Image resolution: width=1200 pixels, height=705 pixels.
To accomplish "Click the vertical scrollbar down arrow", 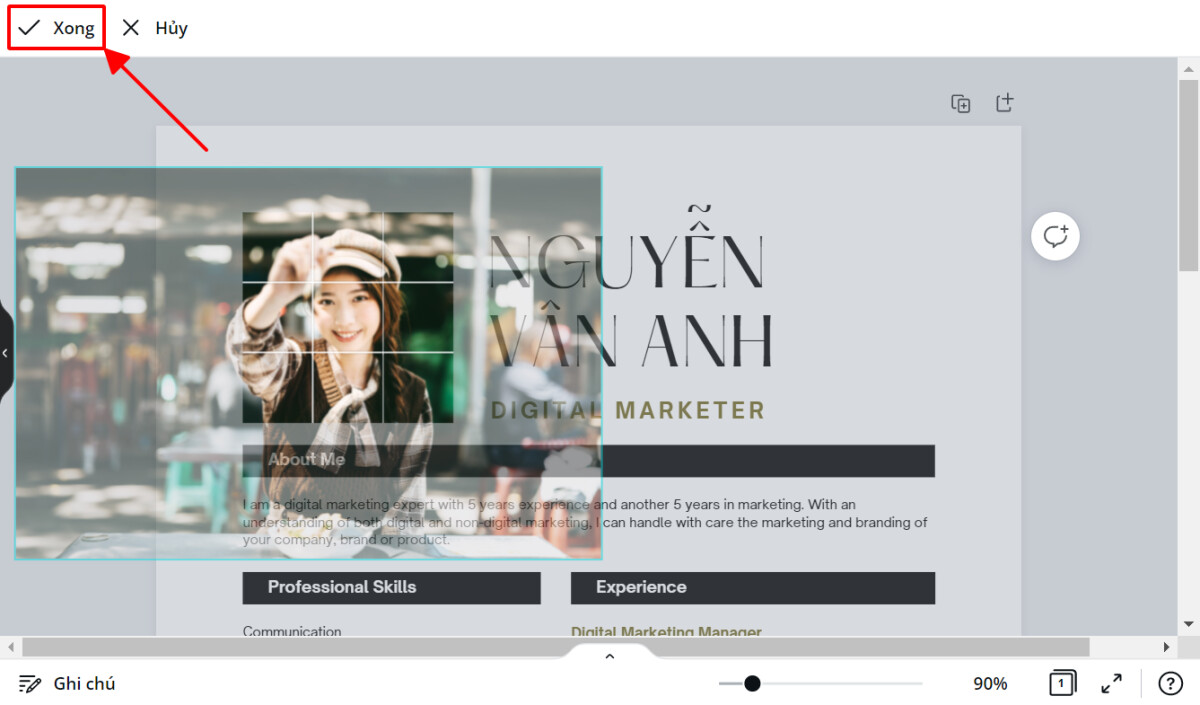I will (1188, 624).
